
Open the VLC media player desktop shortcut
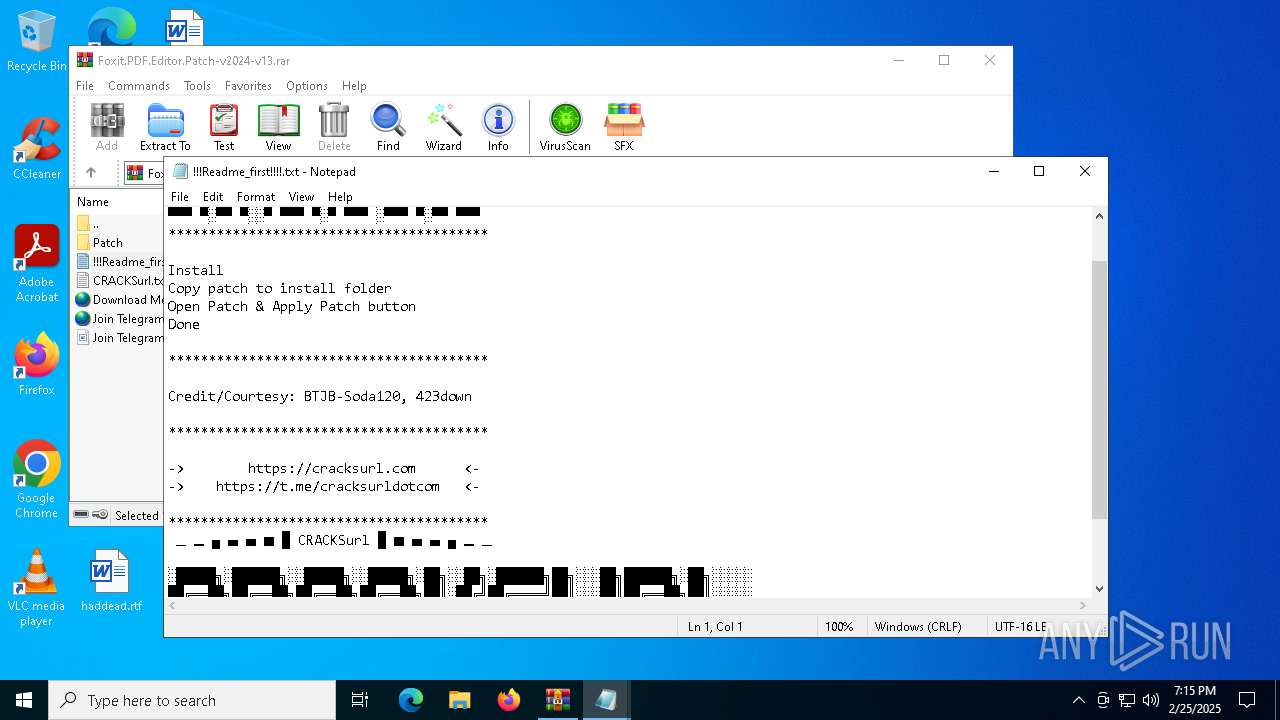pos(36,588)
